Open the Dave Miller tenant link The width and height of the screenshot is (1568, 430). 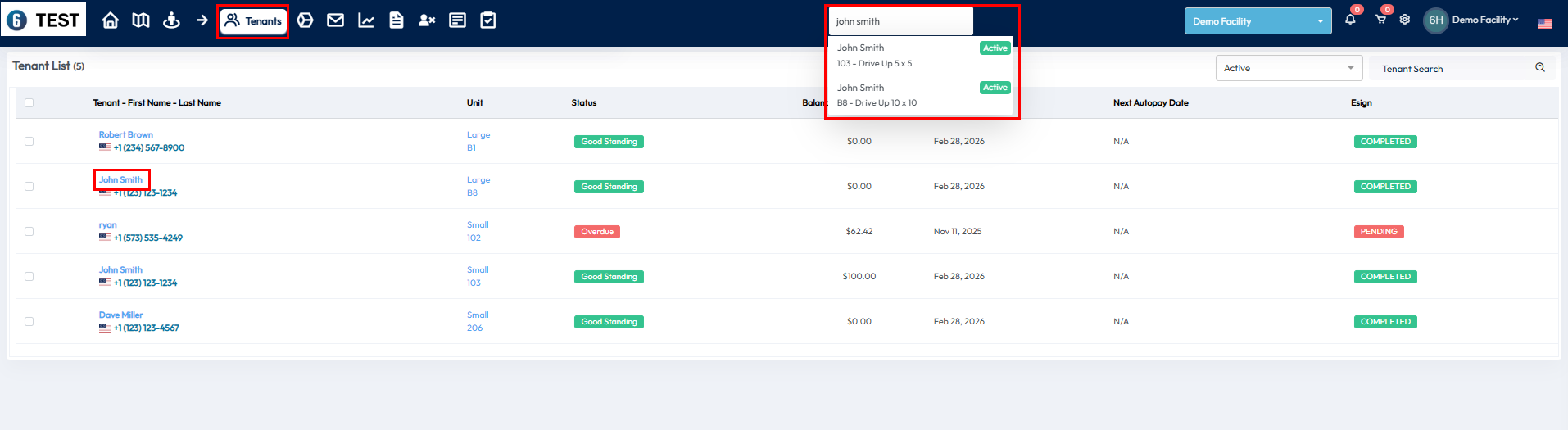pyautogui.click(x=120, y=315)
